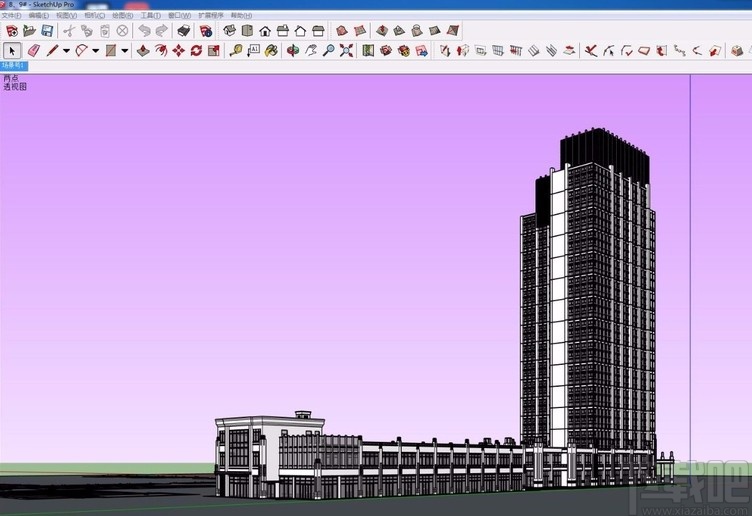Click the Sandbox From Contours icon
Screen dimensions: 752x516
click(x=341, y=31)
